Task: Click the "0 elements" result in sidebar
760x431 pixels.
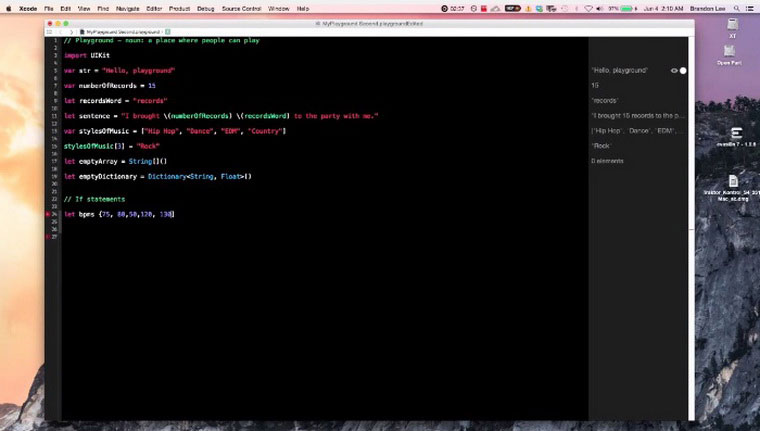Action: (x=607, y=161)
